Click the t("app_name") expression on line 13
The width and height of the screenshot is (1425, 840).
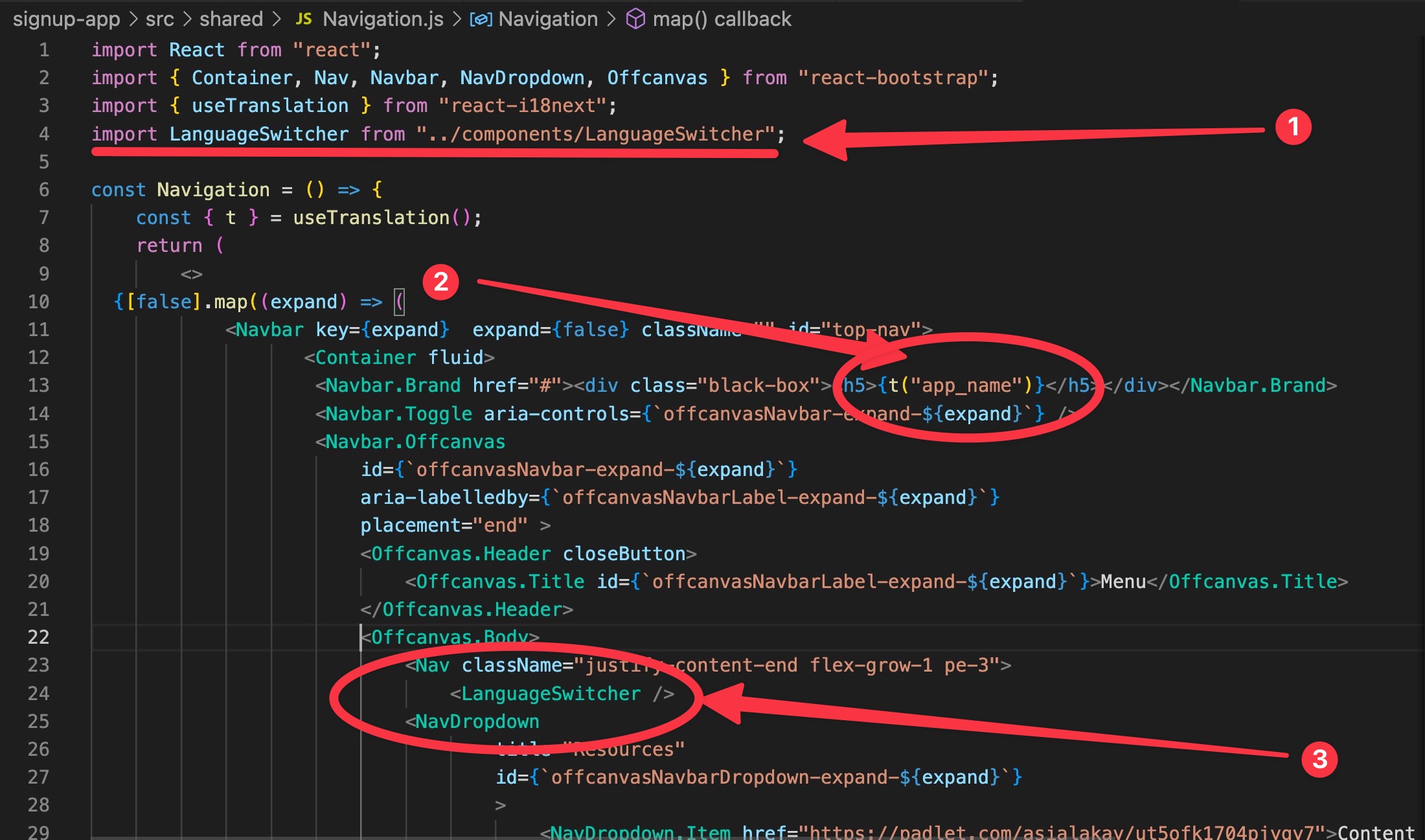click(961, 385)
